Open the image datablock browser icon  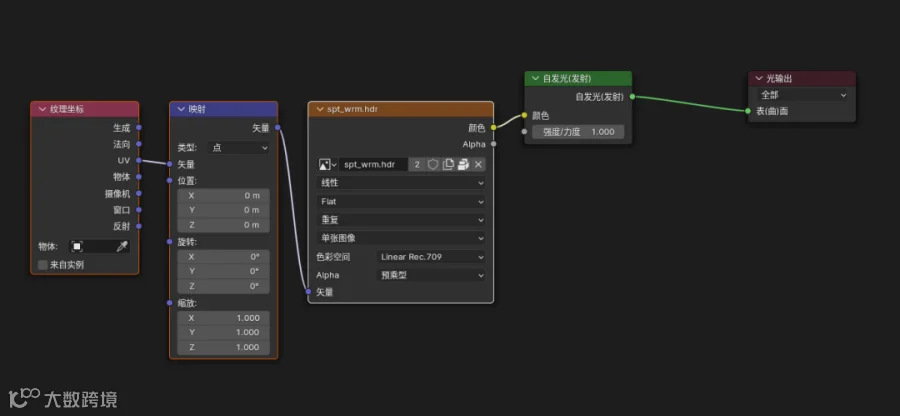tap(327, 165)
